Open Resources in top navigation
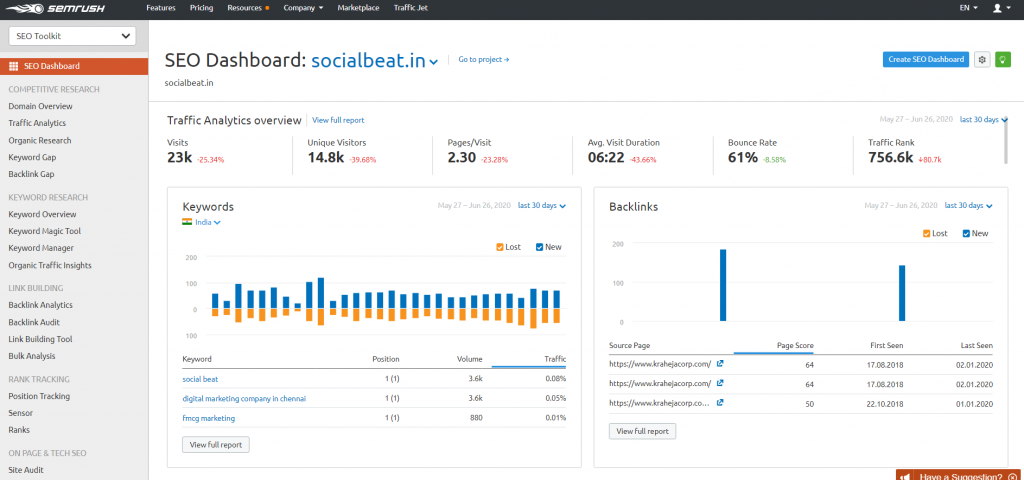This screenshot has height=480, width=1024. pos(246,8)
